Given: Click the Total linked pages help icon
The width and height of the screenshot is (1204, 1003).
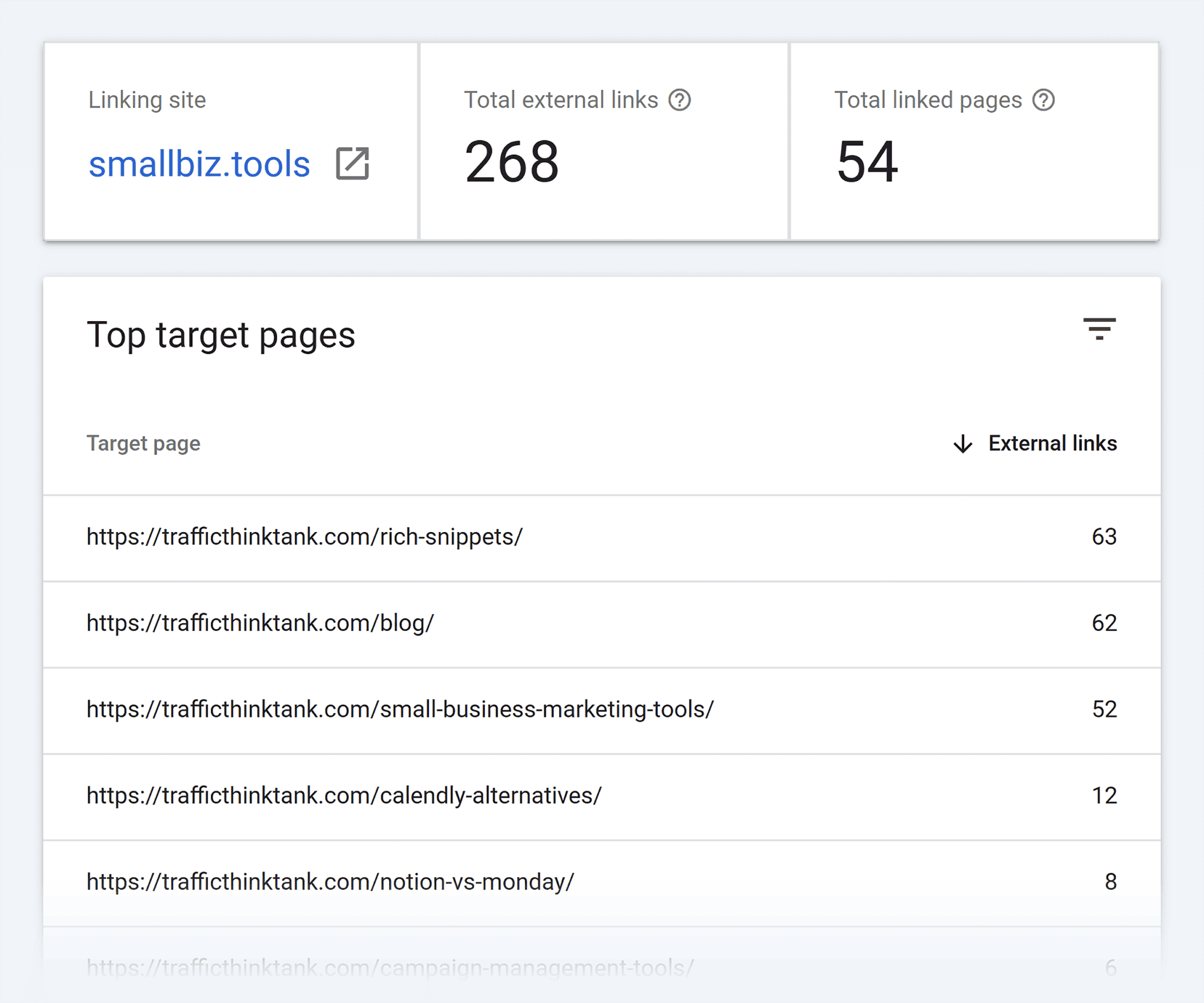Looking at the screenshot, I should point(1044,100).
